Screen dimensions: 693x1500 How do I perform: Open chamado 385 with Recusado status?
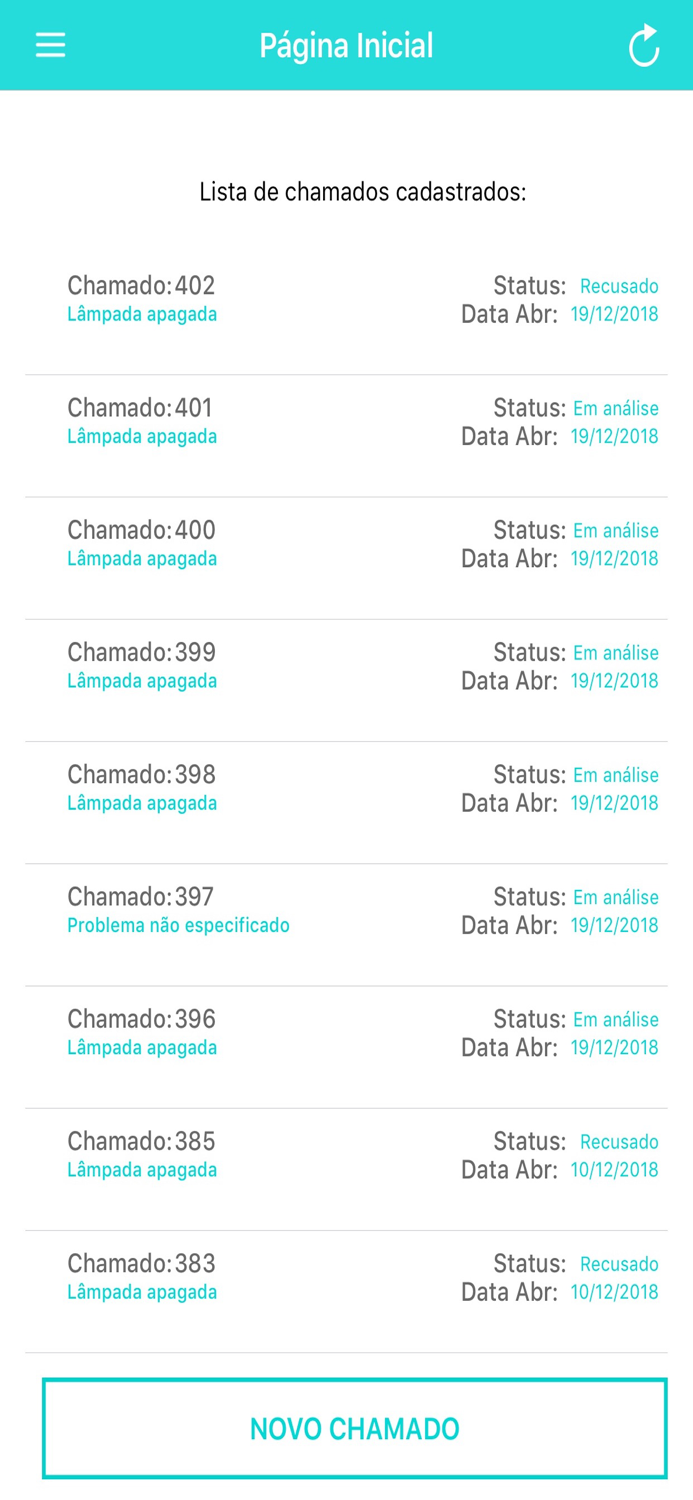point(346,1154)
